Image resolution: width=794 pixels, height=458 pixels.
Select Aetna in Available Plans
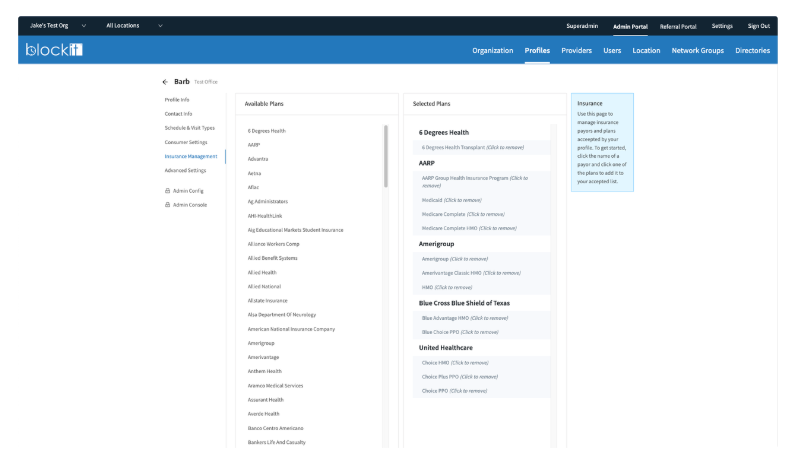point(254,173)
